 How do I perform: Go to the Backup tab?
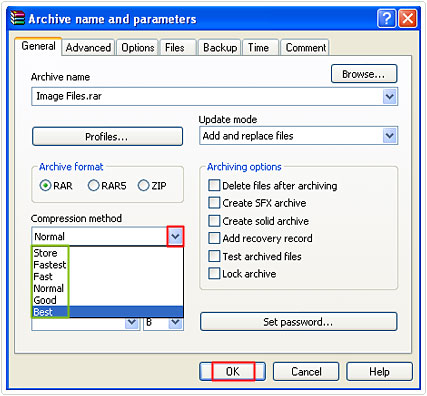click(x=220, y=48)
